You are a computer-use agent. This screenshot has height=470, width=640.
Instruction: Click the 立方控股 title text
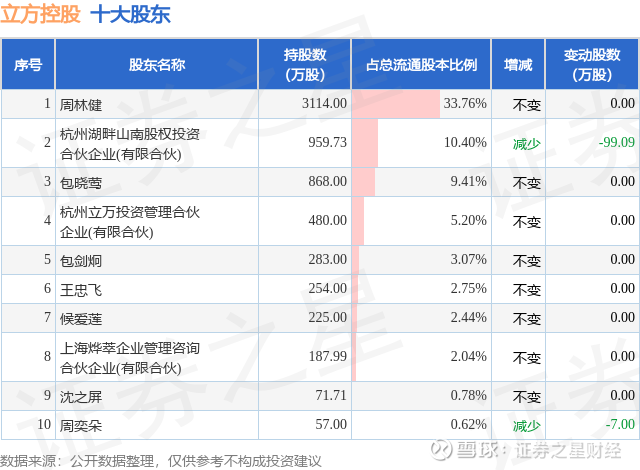pyautogui.click(x=40, y=14)
